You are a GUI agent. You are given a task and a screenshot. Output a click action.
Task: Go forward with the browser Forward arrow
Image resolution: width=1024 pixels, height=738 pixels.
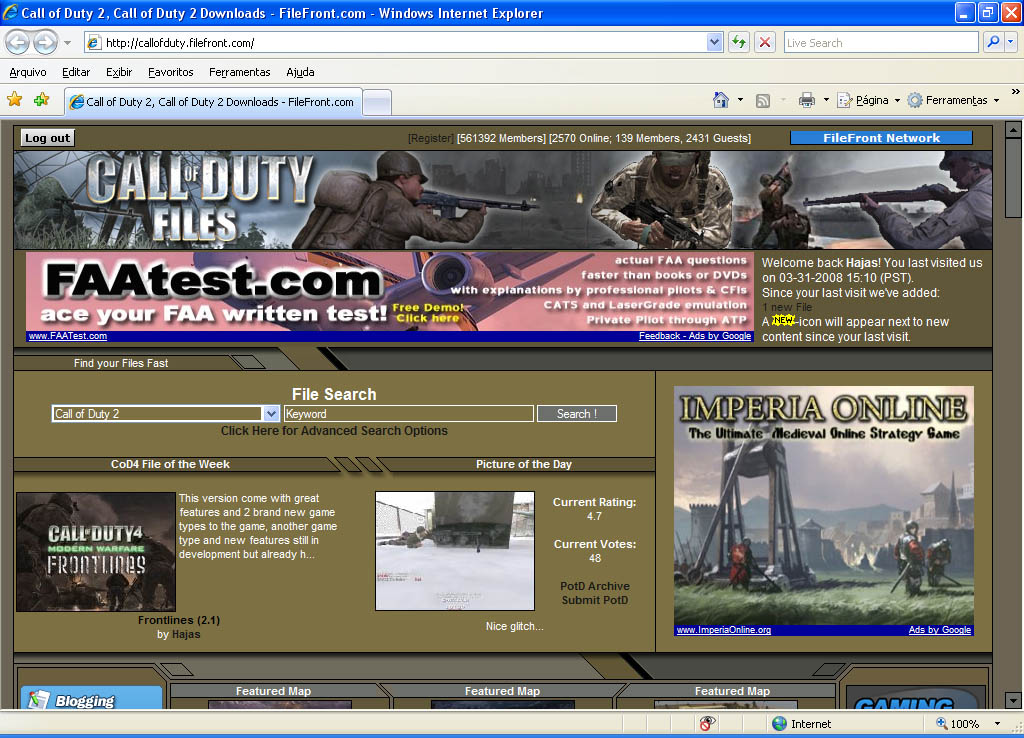click(45, 43)
